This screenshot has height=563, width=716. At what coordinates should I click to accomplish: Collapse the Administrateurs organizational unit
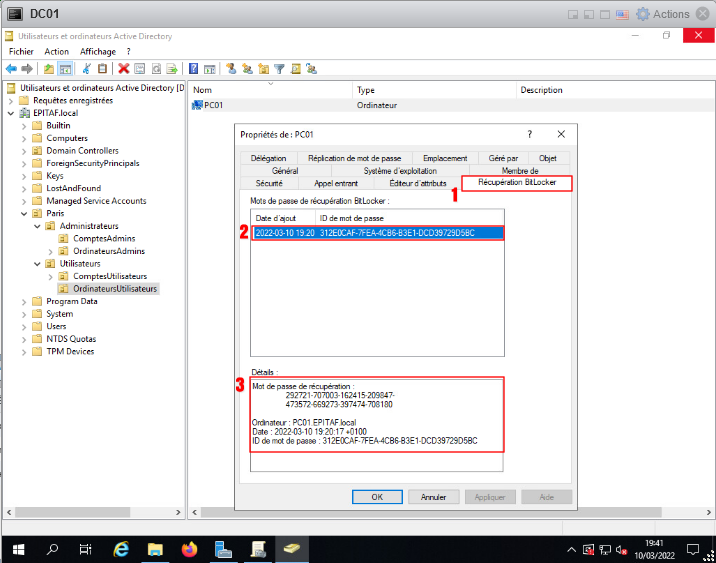[x=38, y=226]
